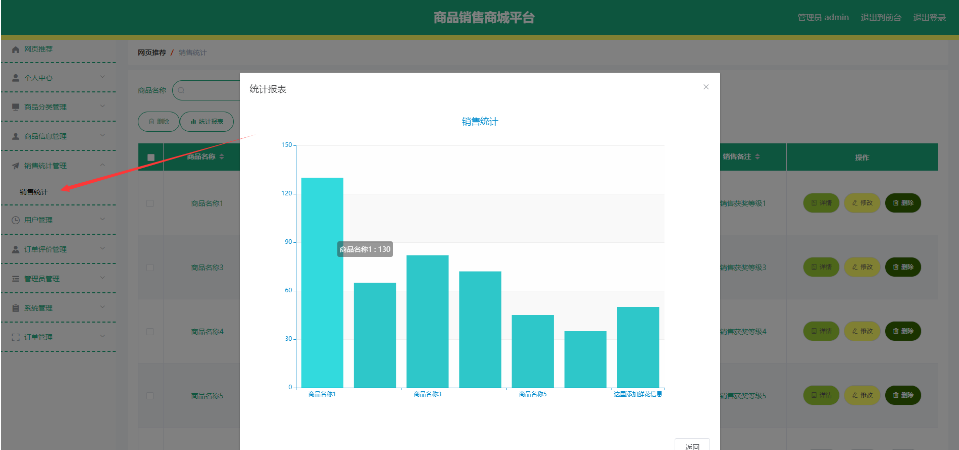Click the 统计报表 dialog title
Viewport: 959px width, 450px height.
268,90
